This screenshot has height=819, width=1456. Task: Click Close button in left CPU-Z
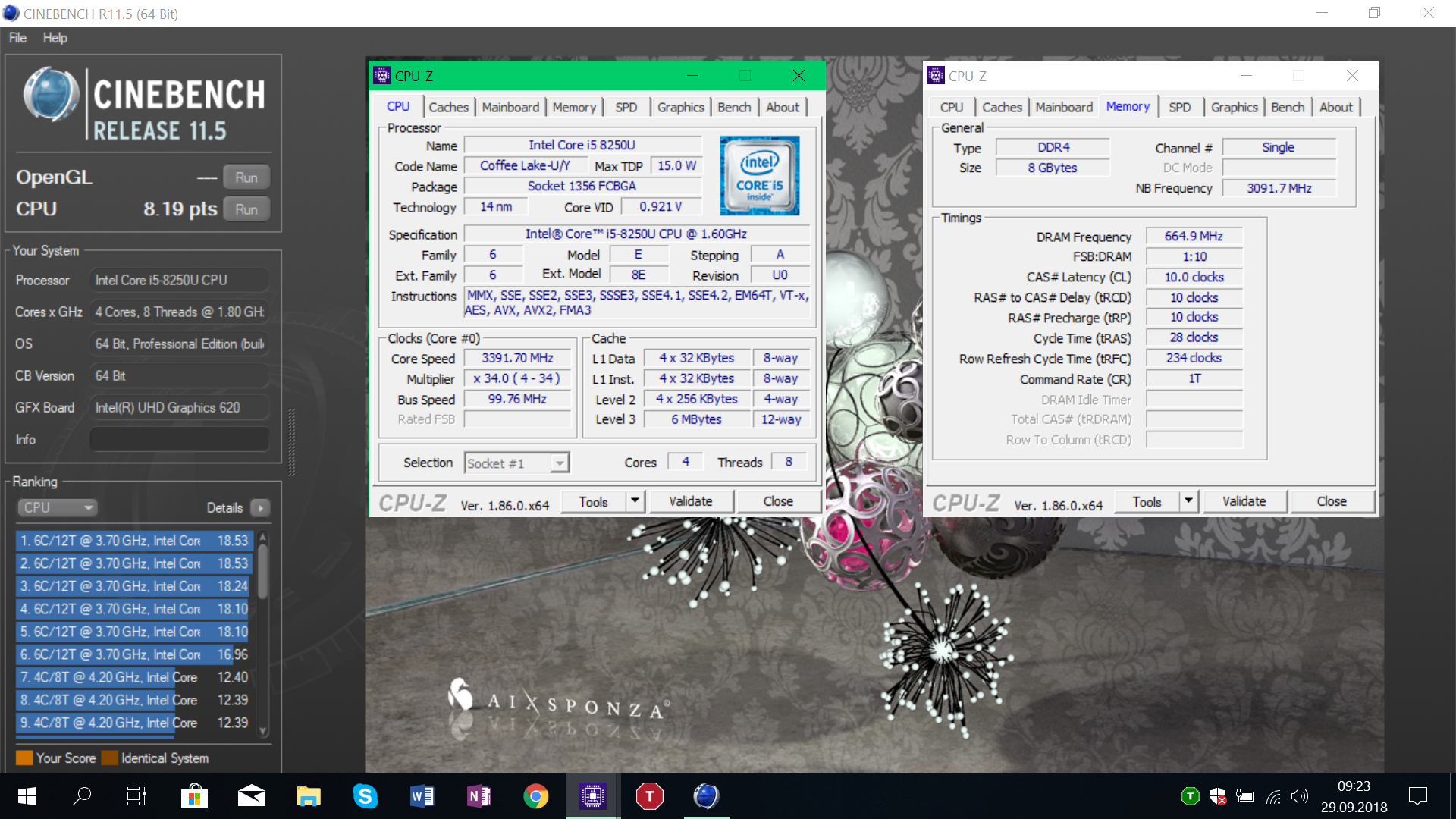click(x=778, y=501)
